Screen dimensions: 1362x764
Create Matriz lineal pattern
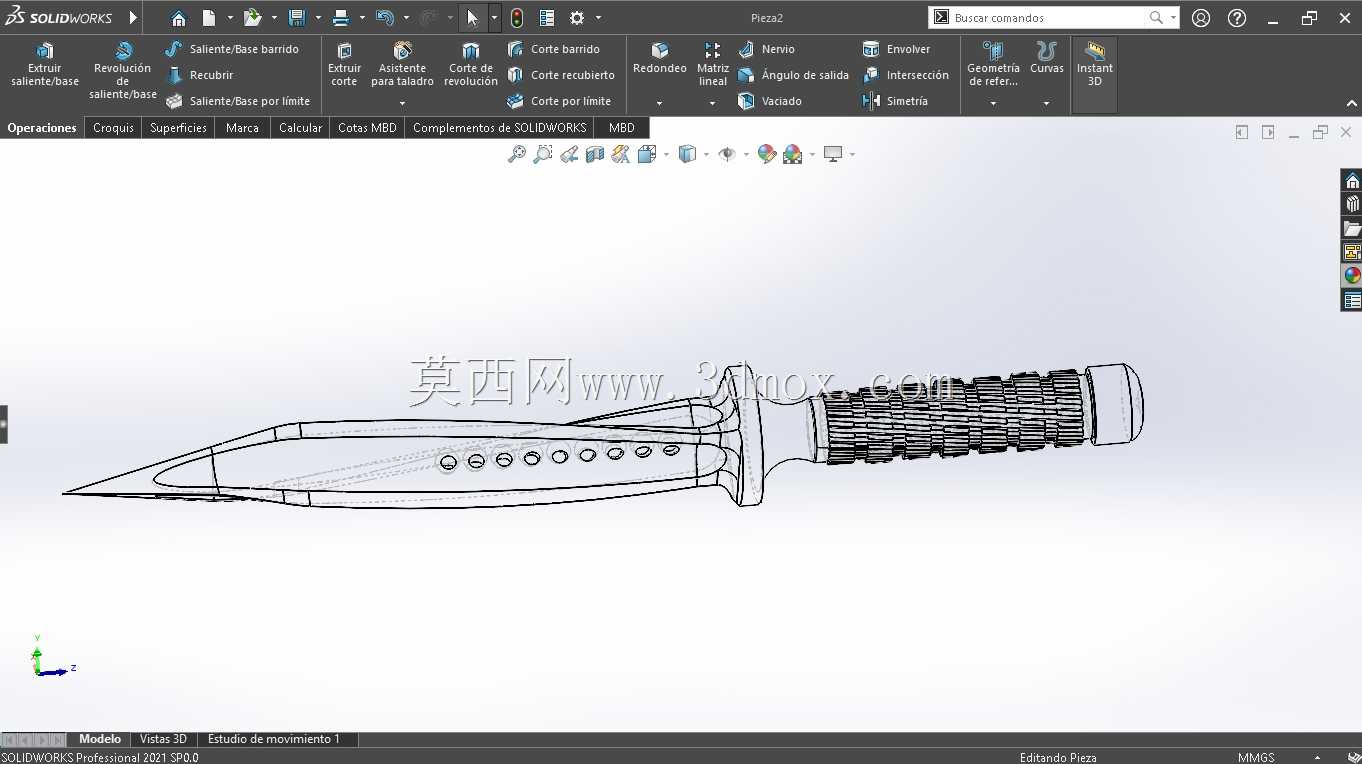pyautogui.click(x=713, y=65)
